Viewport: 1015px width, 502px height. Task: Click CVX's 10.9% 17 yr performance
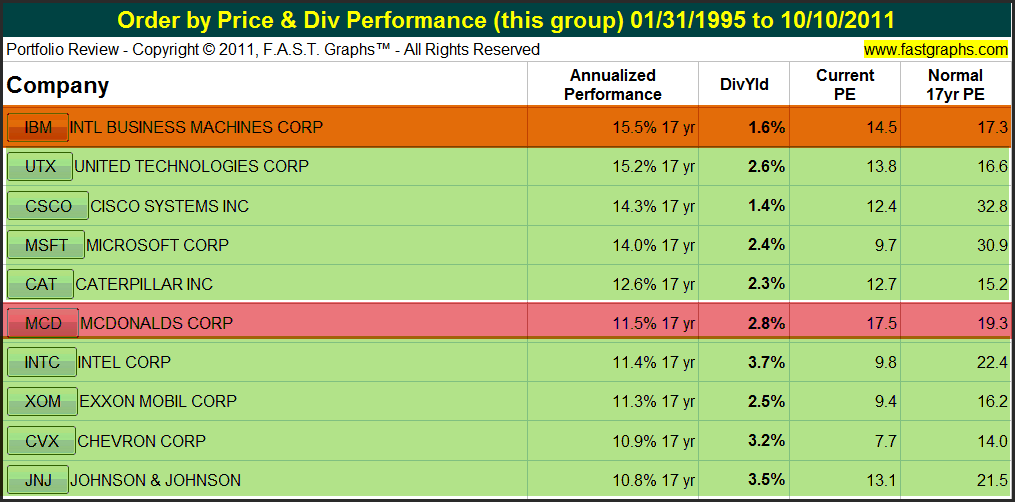654,441
